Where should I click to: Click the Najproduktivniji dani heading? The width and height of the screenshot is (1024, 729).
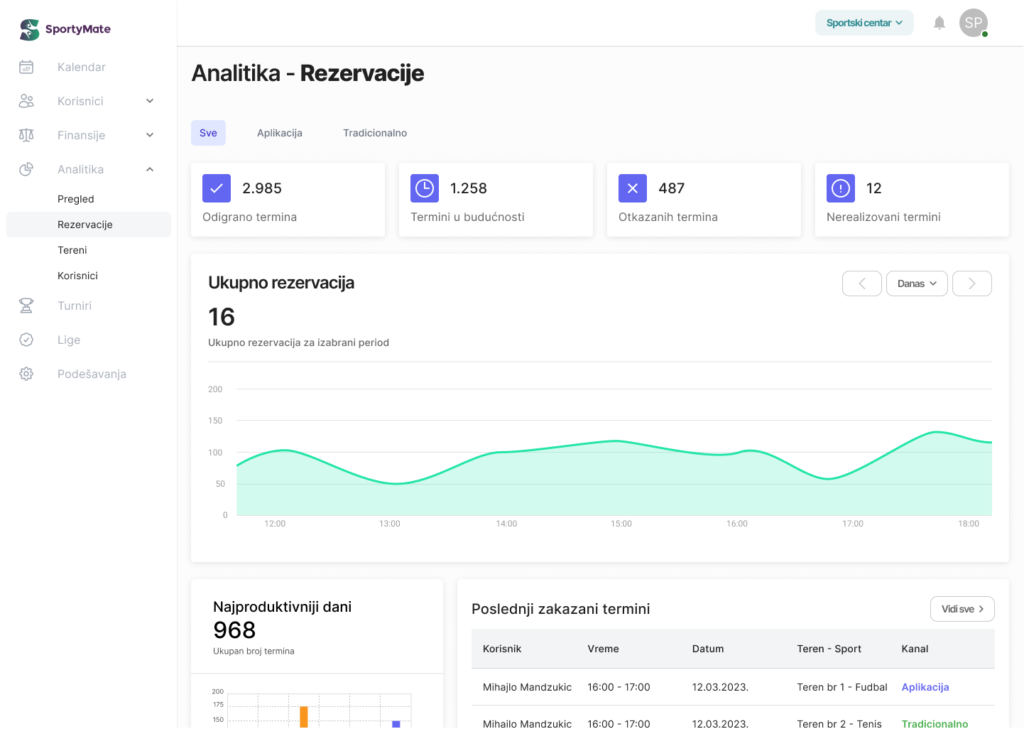pos(282,606)
